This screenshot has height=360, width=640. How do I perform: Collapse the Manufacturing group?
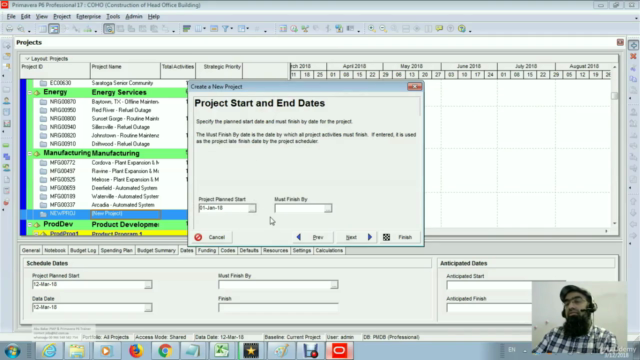coord(30,153)
